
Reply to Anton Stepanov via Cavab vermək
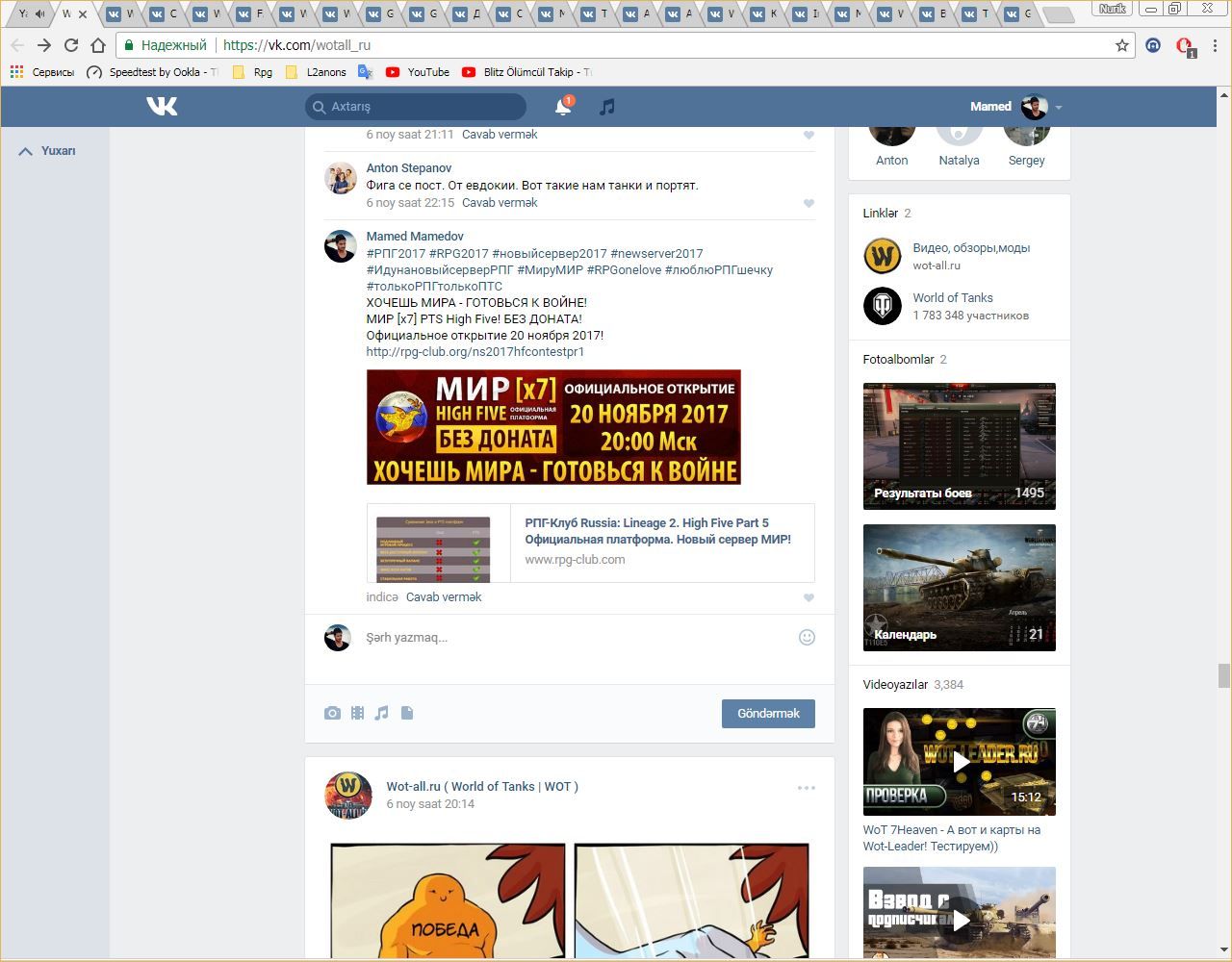click(500, 203)
